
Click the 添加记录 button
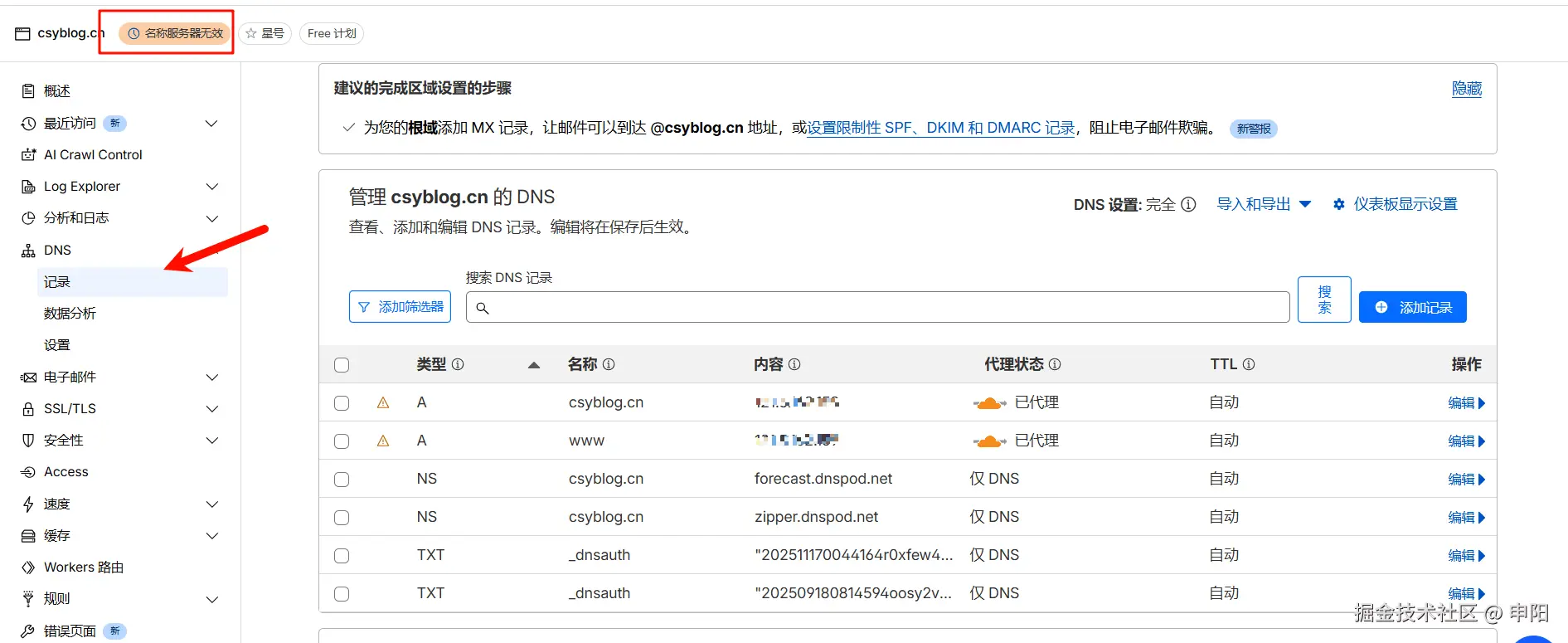click(x=1413, y=307)
